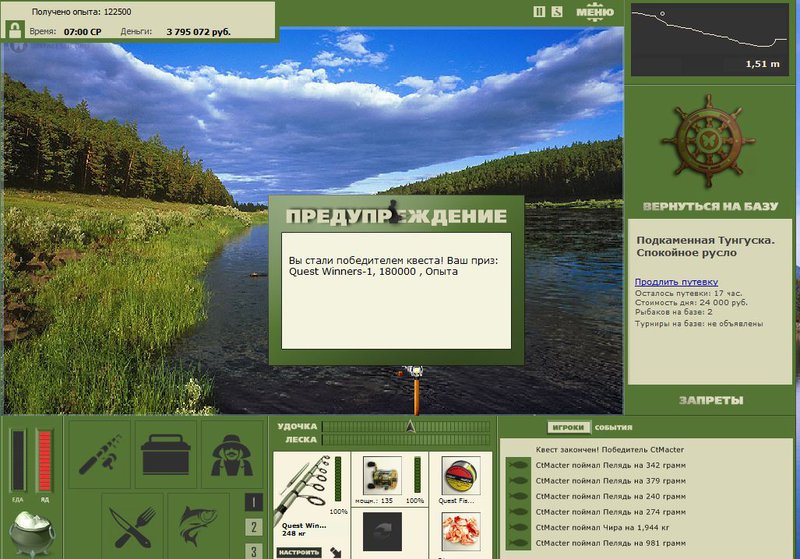Open the МЕНЮ menu
This screenshot has height=559, width=800.
tap(595, 12)
